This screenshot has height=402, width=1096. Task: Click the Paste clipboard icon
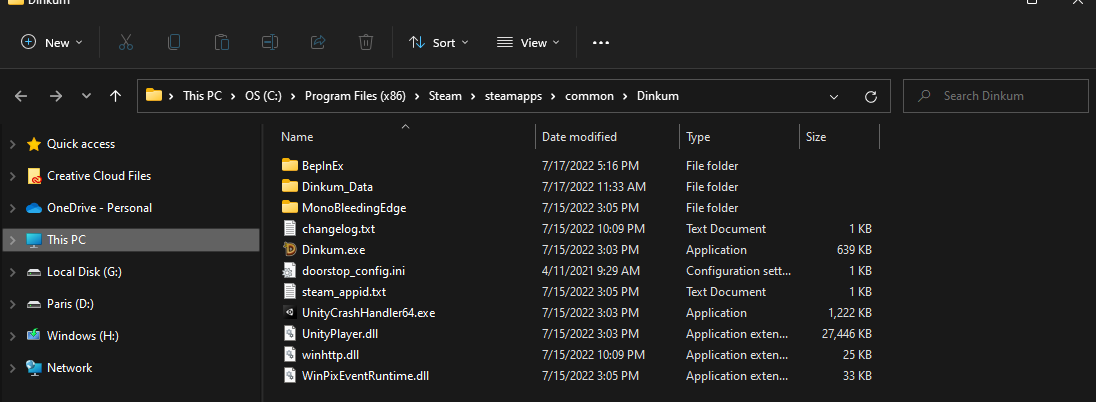pyautogui.click(x=222, y=42)
